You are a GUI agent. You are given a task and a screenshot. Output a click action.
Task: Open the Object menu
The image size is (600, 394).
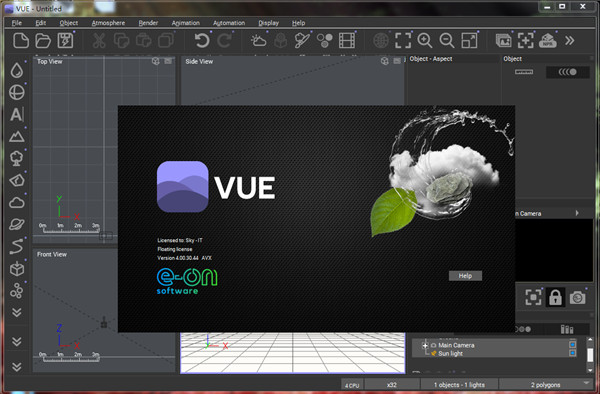pos(69,23)
